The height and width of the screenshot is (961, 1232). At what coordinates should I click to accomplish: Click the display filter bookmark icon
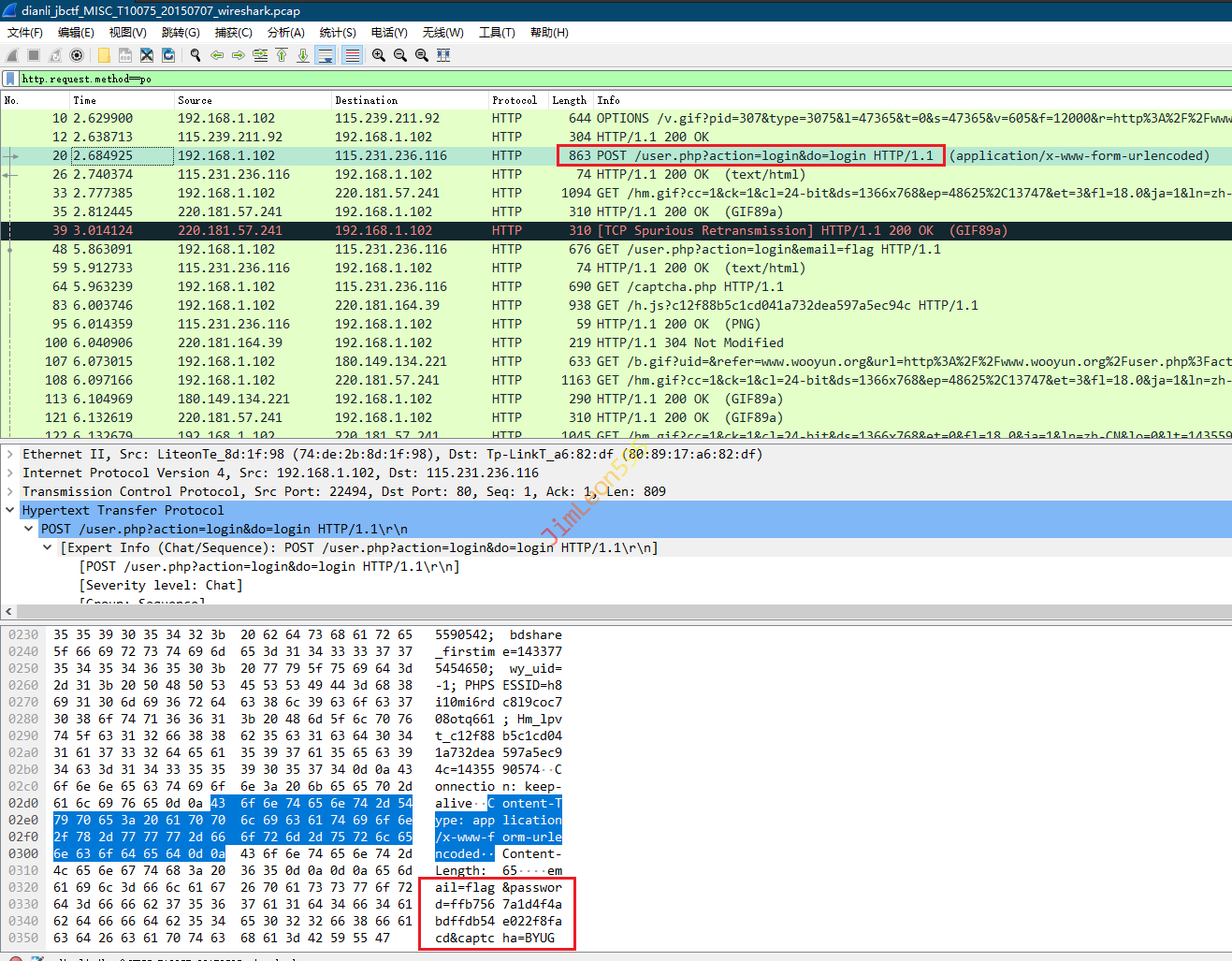9,79
